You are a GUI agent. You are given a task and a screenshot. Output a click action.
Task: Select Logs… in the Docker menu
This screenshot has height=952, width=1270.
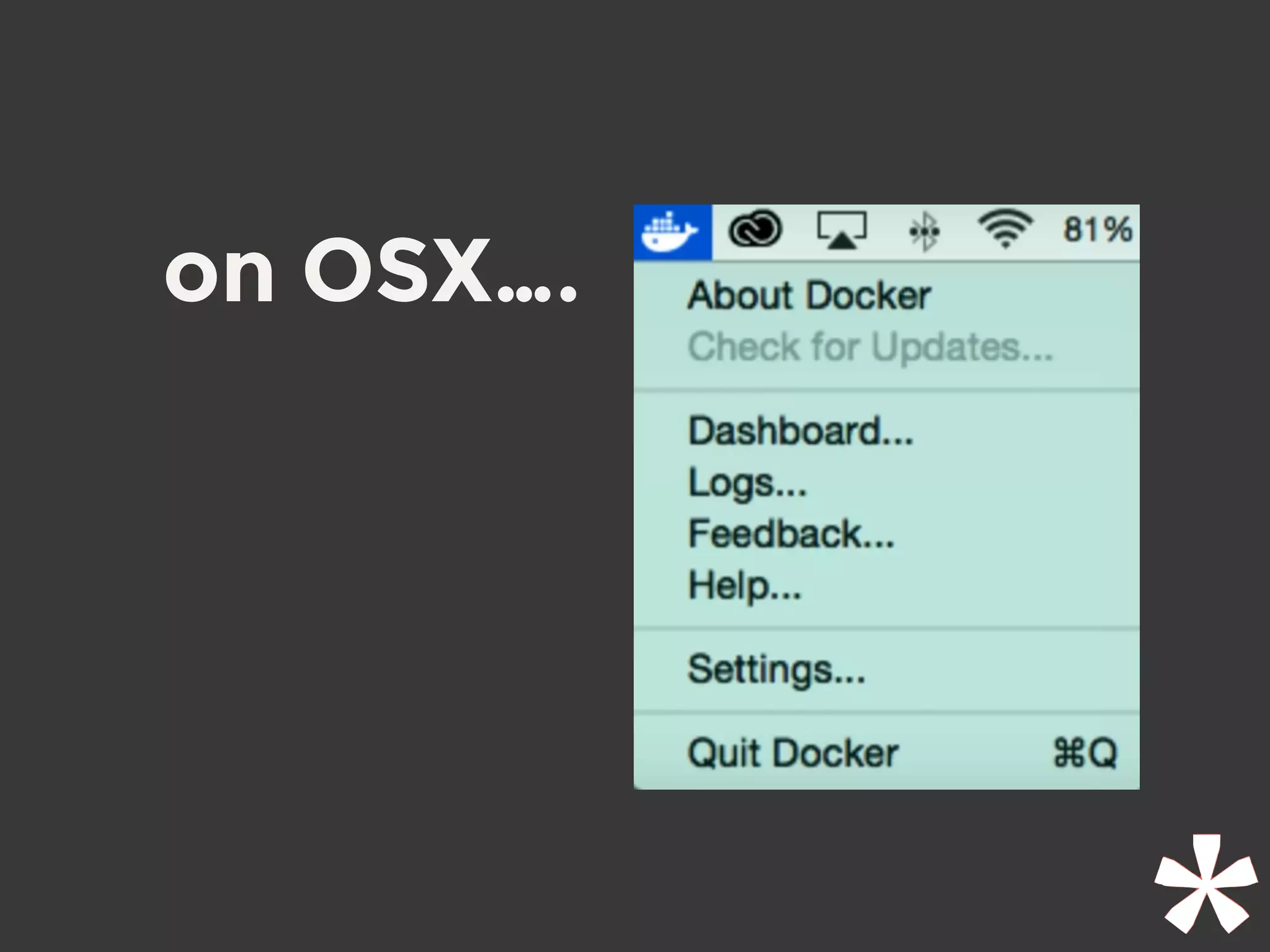(x=887, y=482)
